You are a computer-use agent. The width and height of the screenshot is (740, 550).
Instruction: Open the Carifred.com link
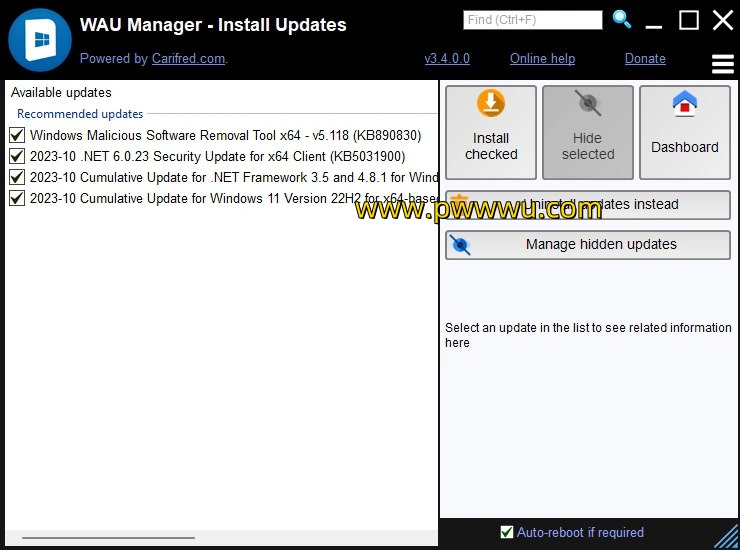188,59
